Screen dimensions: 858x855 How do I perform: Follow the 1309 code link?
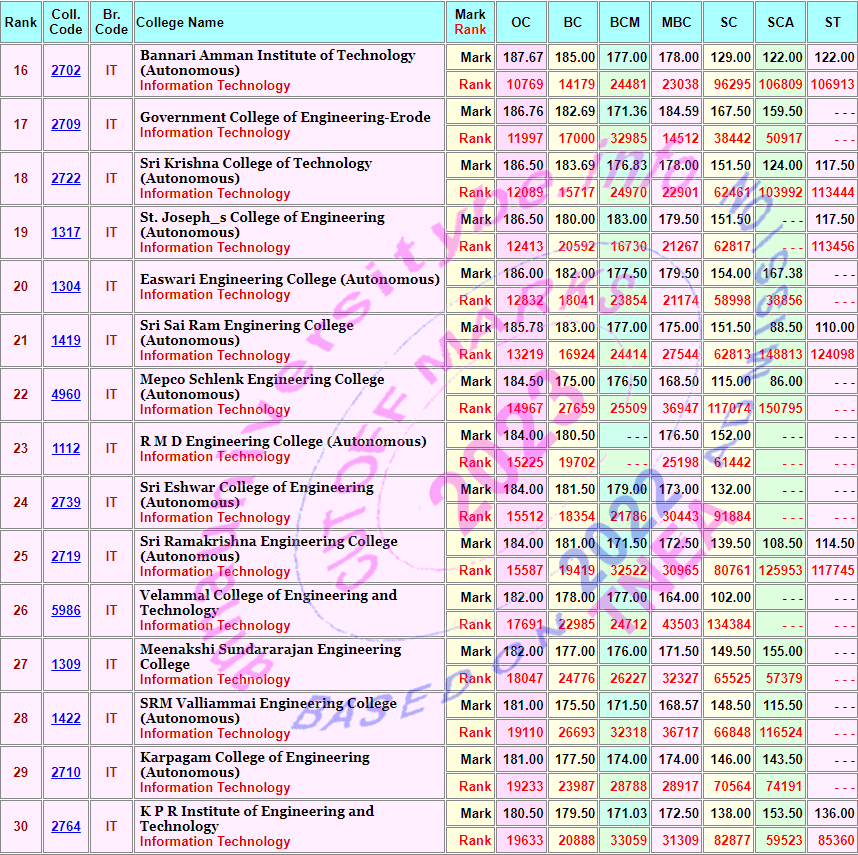[66, 665]
